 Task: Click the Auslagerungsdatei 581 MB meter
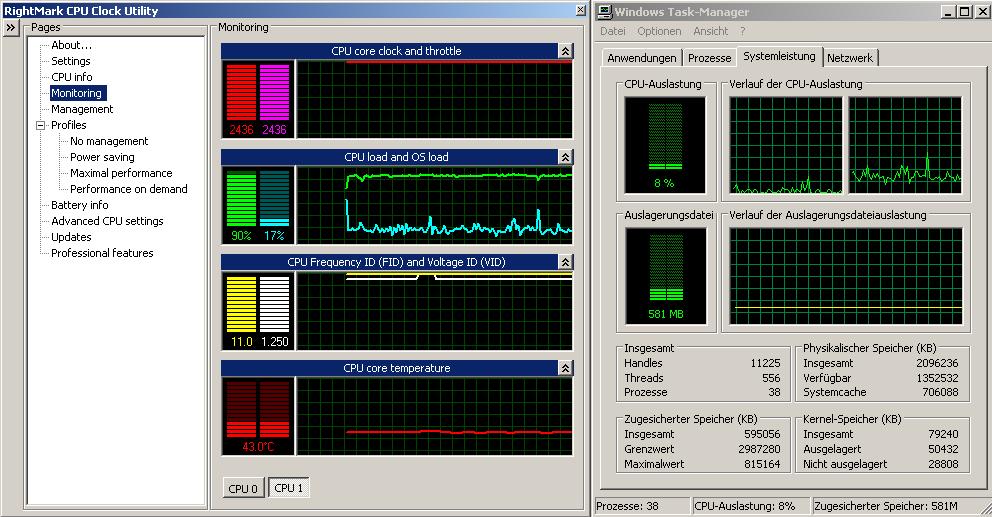[x=666, y=276]
